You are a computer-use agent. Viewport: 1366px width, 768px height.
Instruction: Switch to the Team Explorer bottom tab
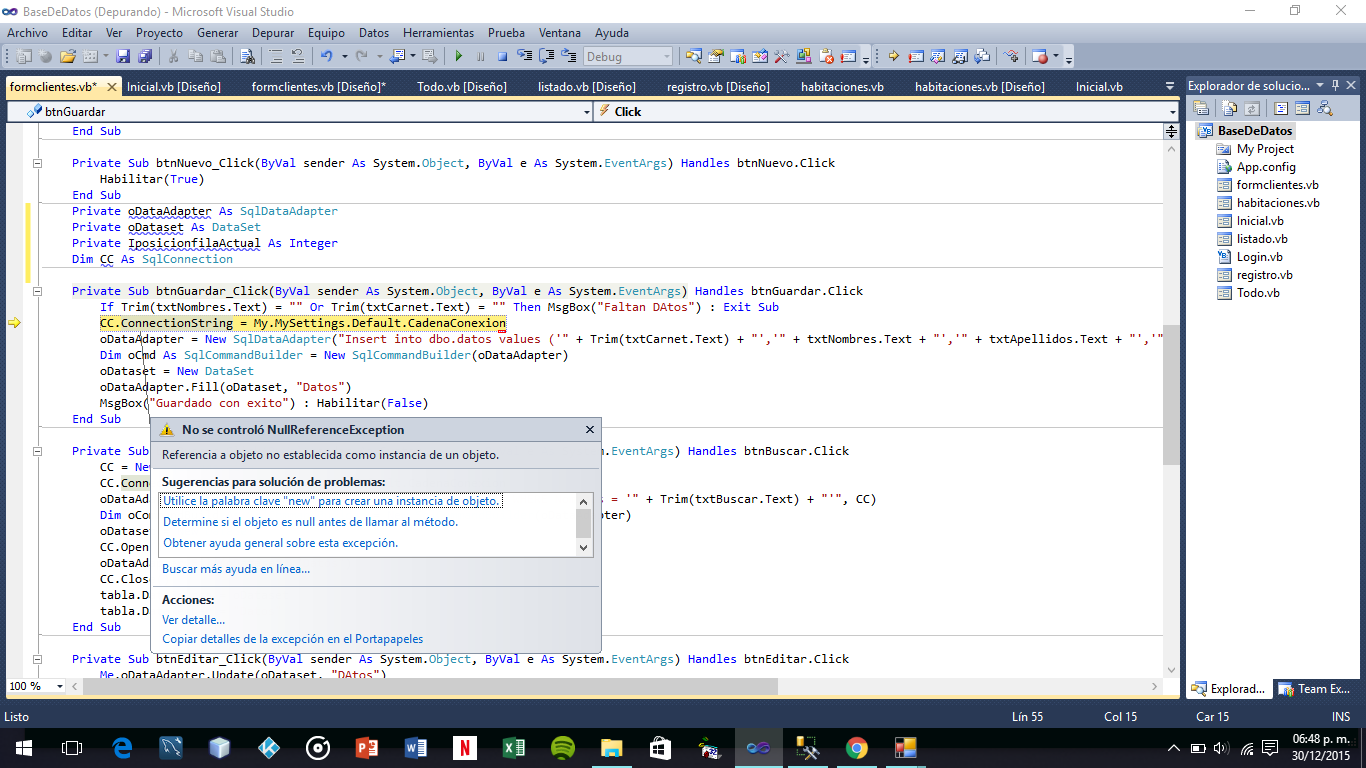pos(1316,689)
